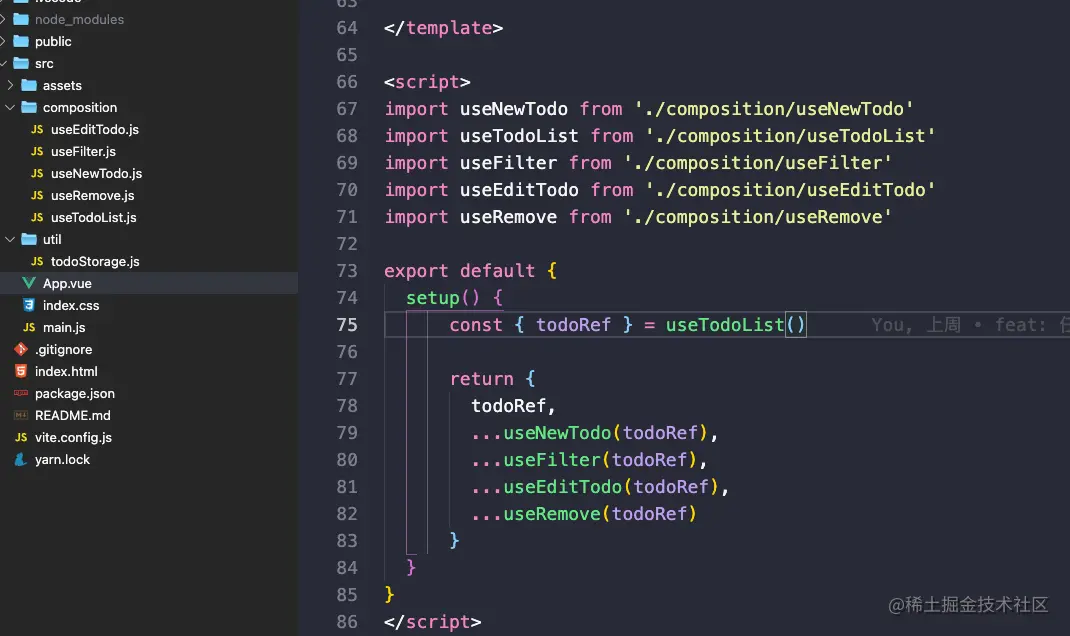
Task: Click ...useRemove(todoRef) on line 82
Action: pos(584,514)
